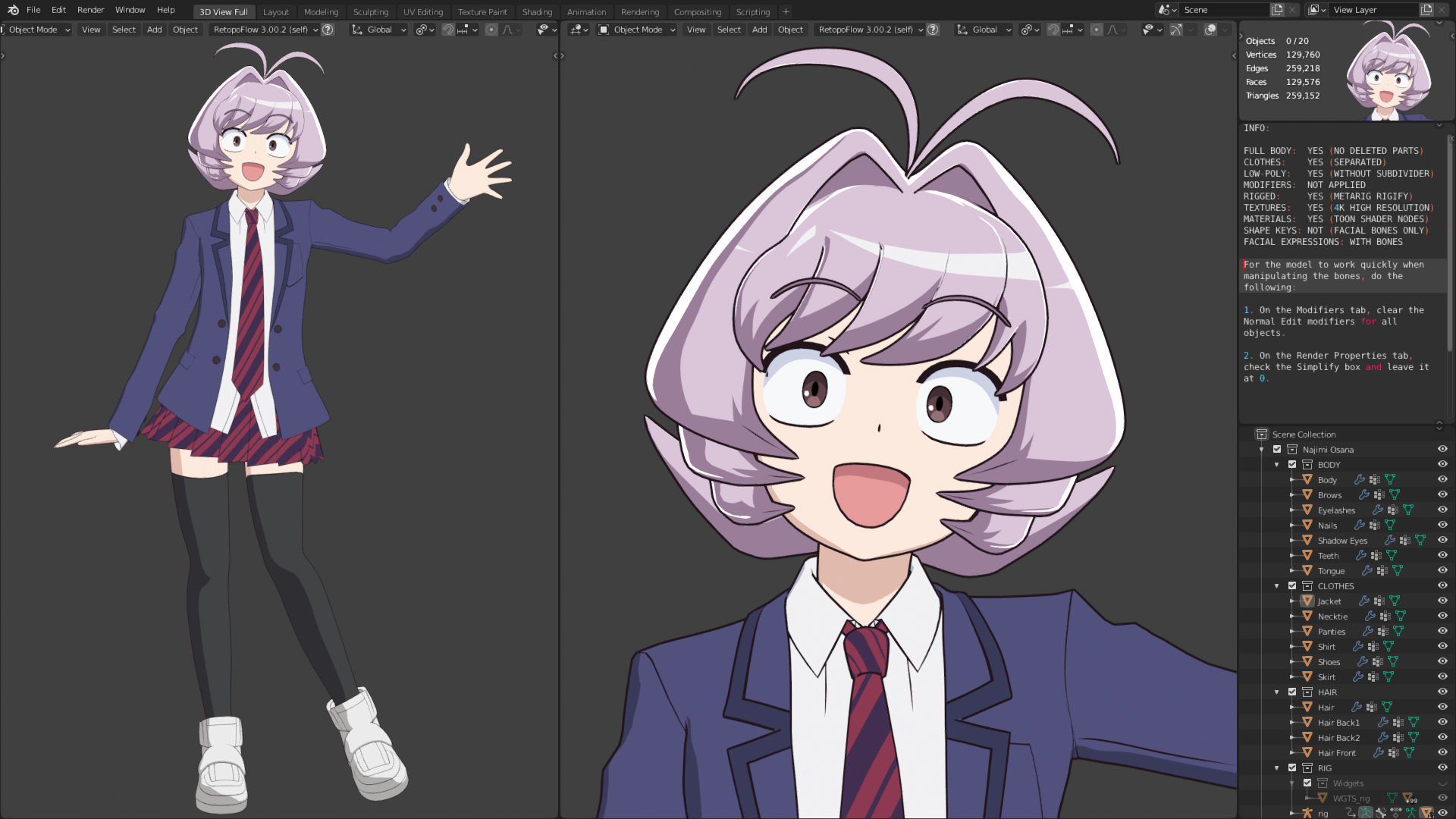Open the Blender logo menu
1456x819 pixels.
pyautogui.click(x=13, y=10)
